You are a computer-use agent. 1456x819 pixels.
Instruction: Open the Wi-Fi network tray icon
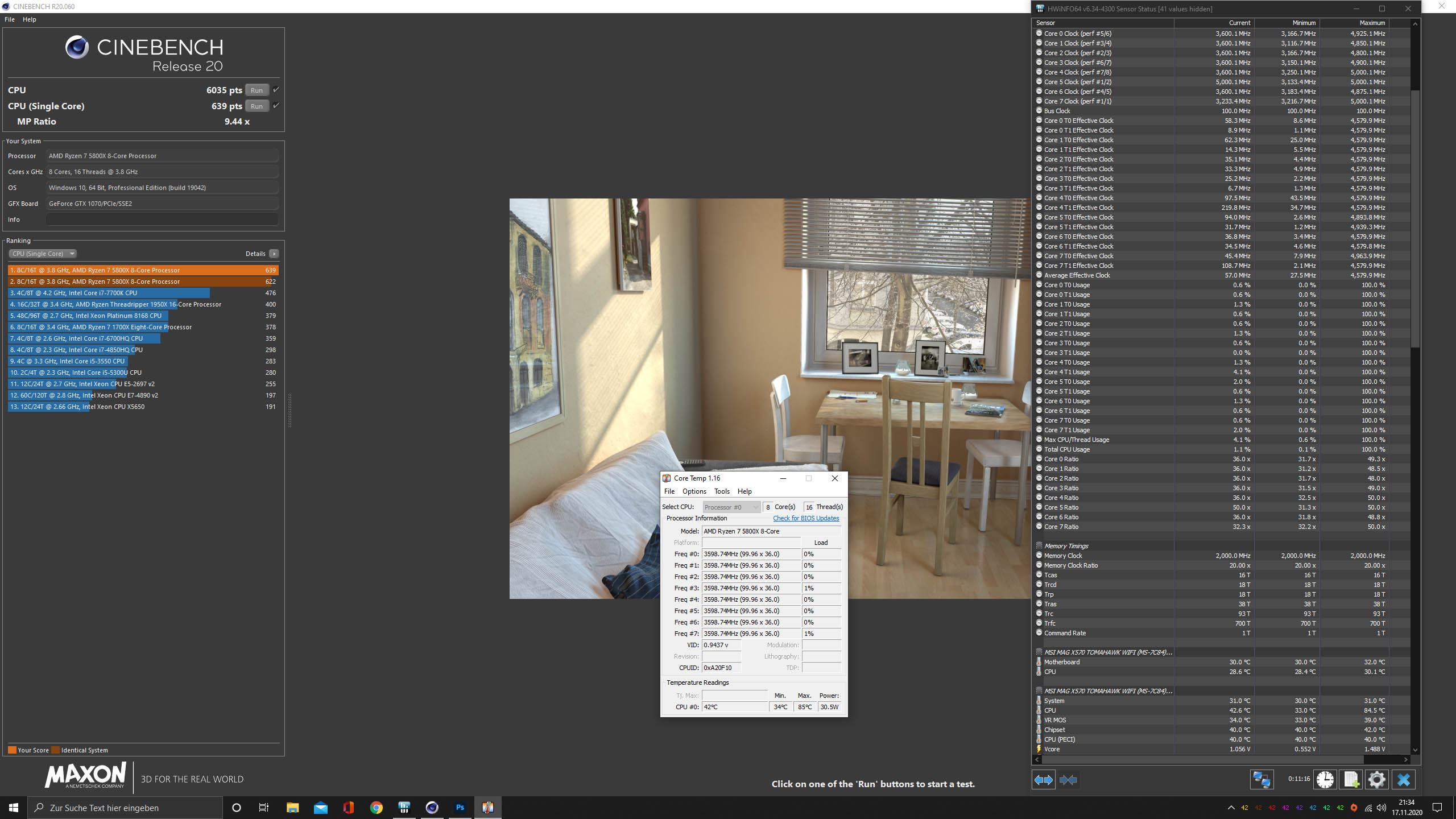[x=1368, y=808]
